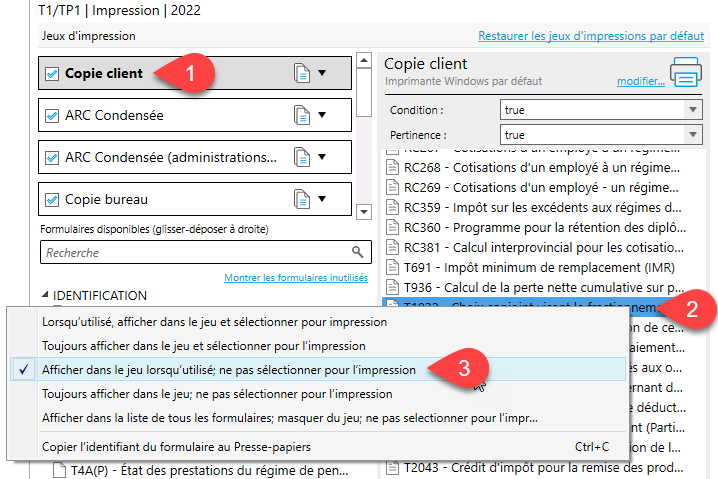Select the Copie client print job label
This screenshot has height=479, width=718.
[x=104, y=73]
